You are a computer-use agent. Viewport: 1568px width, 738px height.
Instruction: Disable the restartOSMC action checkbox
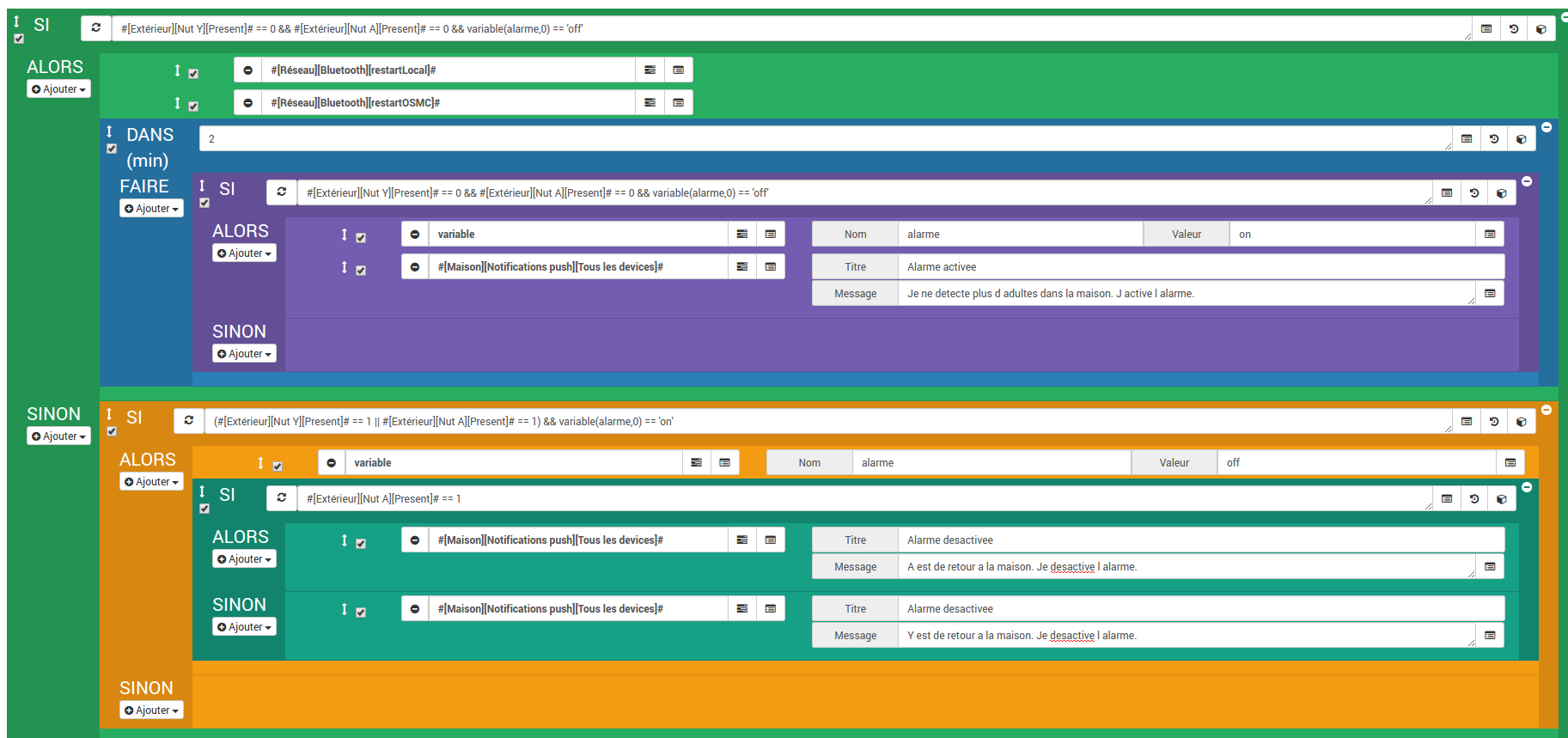pyautogui.click(x=193, y=107)
